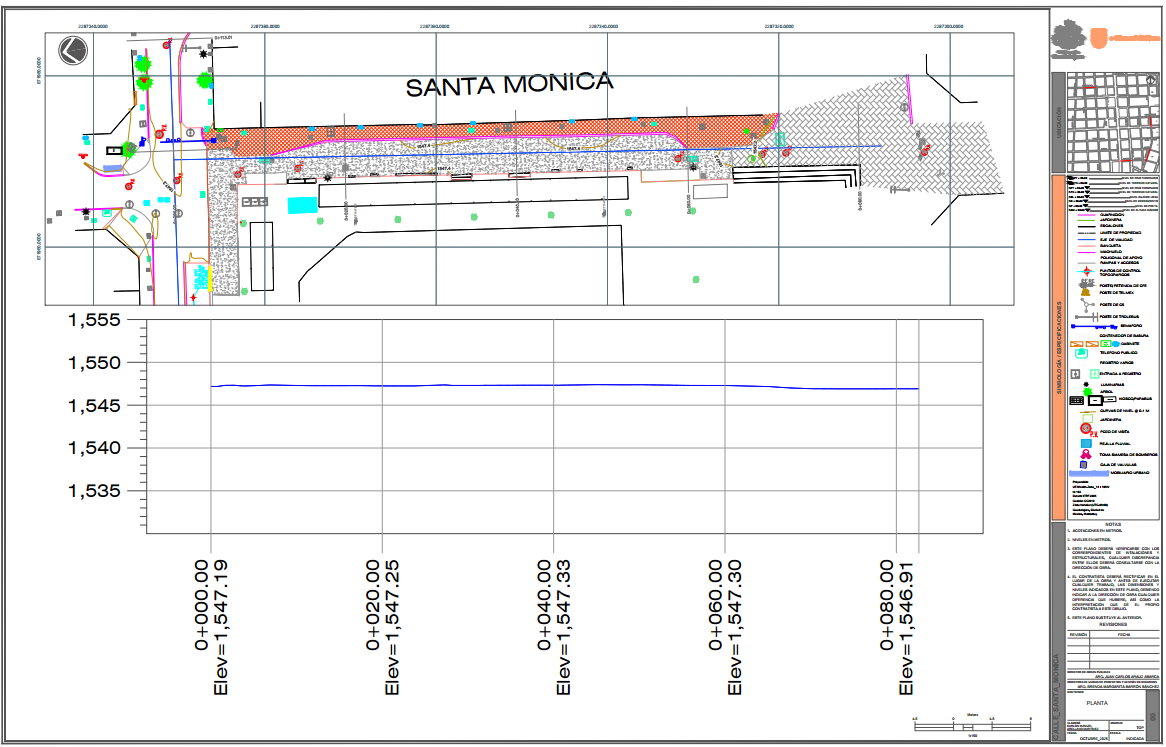Image resolution: width=1166 pixels, height=747 pixels.
Task: Select the Teléfono Público legend symbol
Action: click(x=1079, y=352)
